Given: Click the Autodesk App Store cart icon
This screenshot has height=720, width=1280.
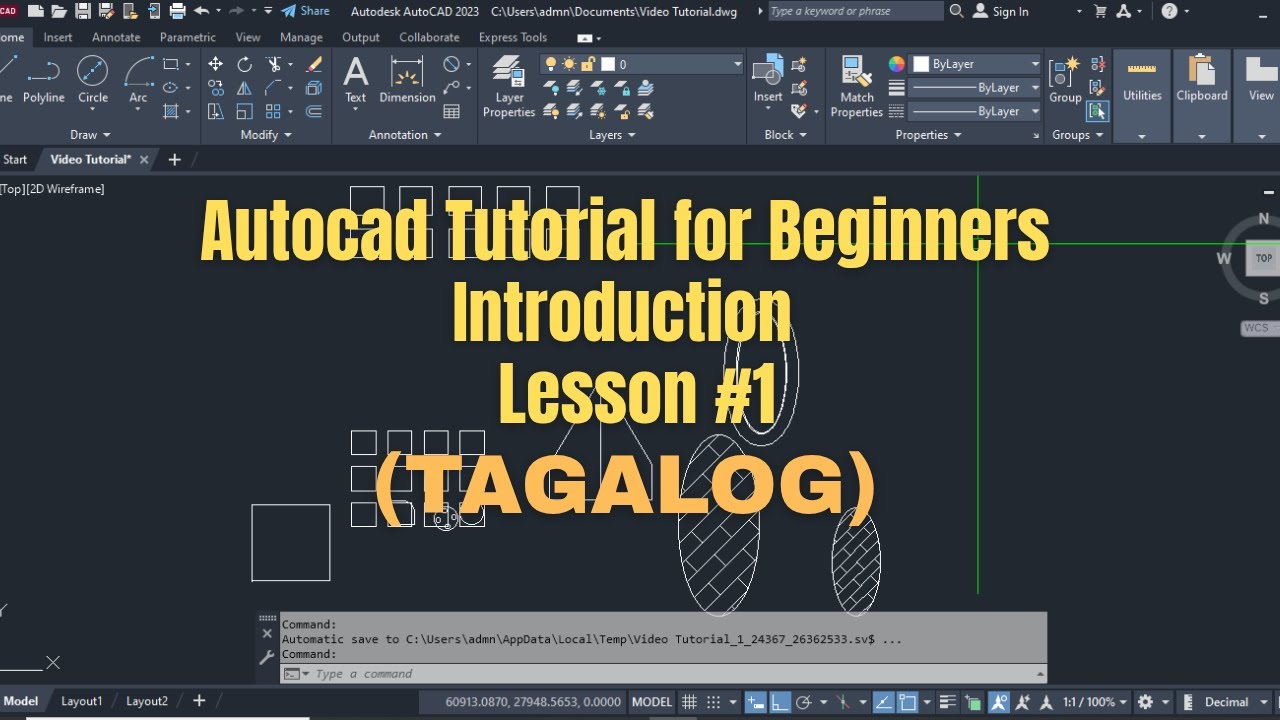Looking at the screenshot, I should [x=1101, y=11].
